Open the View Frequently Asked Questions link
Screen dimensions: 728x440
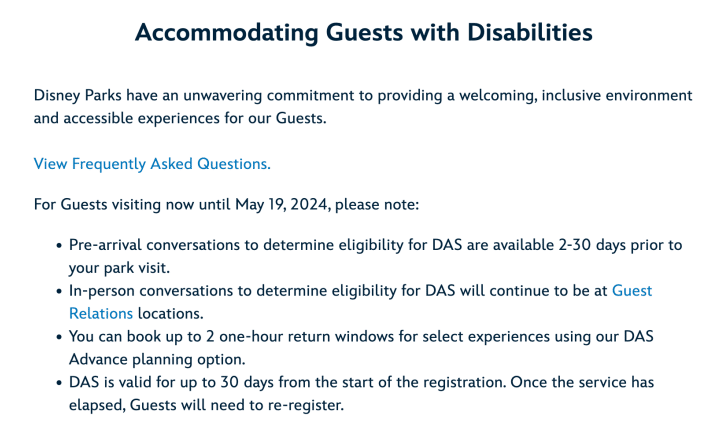(152, 164)
